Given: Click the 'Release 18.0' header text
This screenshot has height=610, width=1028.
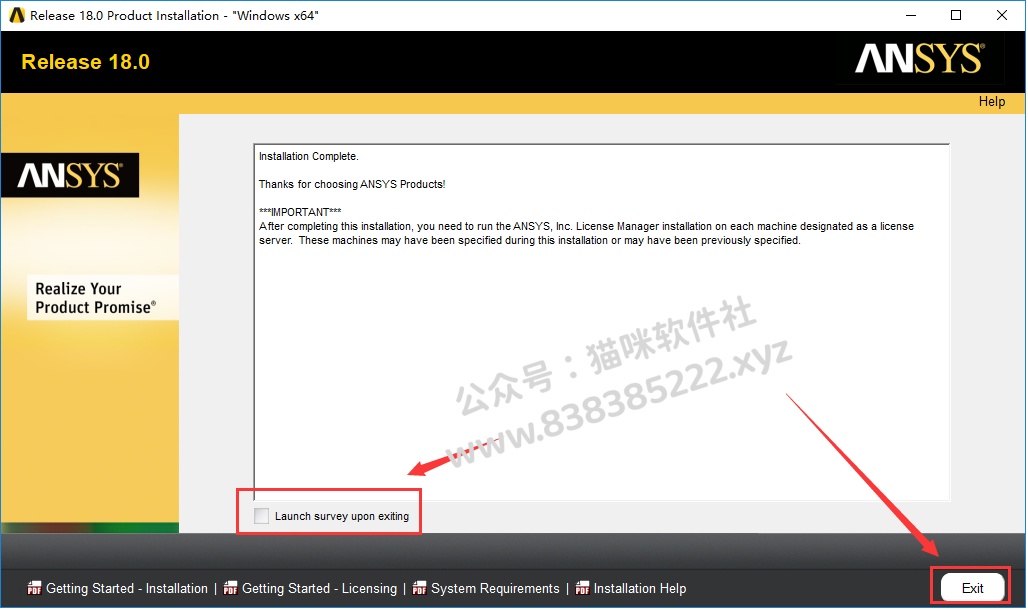Looking at the screenshot, I should [86, 62].
